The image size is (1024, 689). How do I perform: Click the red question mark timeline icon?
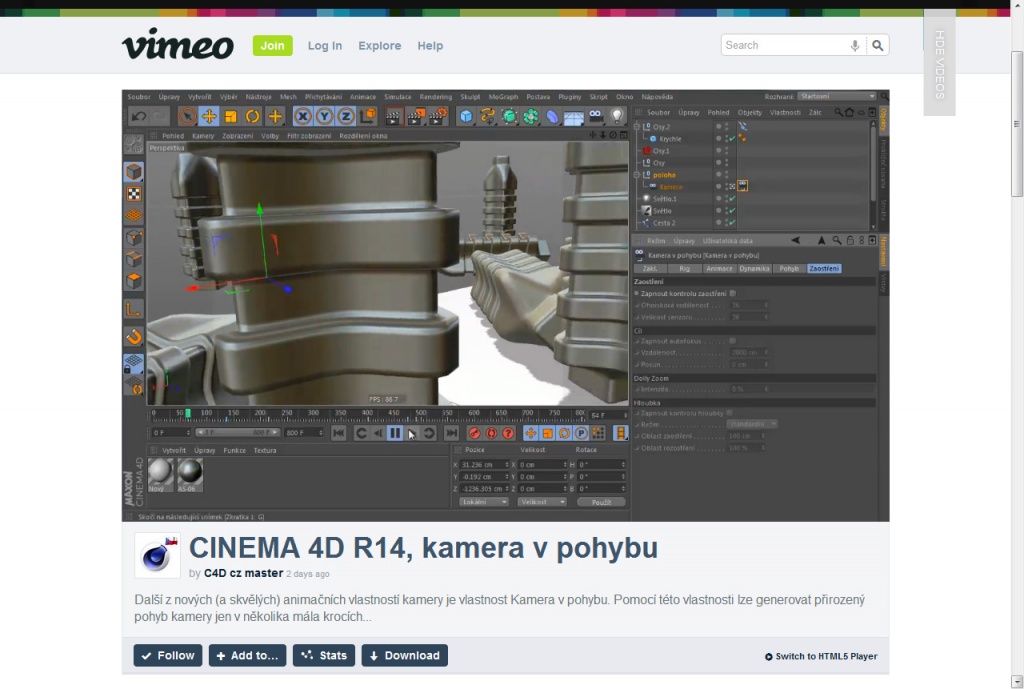point(508,433)
